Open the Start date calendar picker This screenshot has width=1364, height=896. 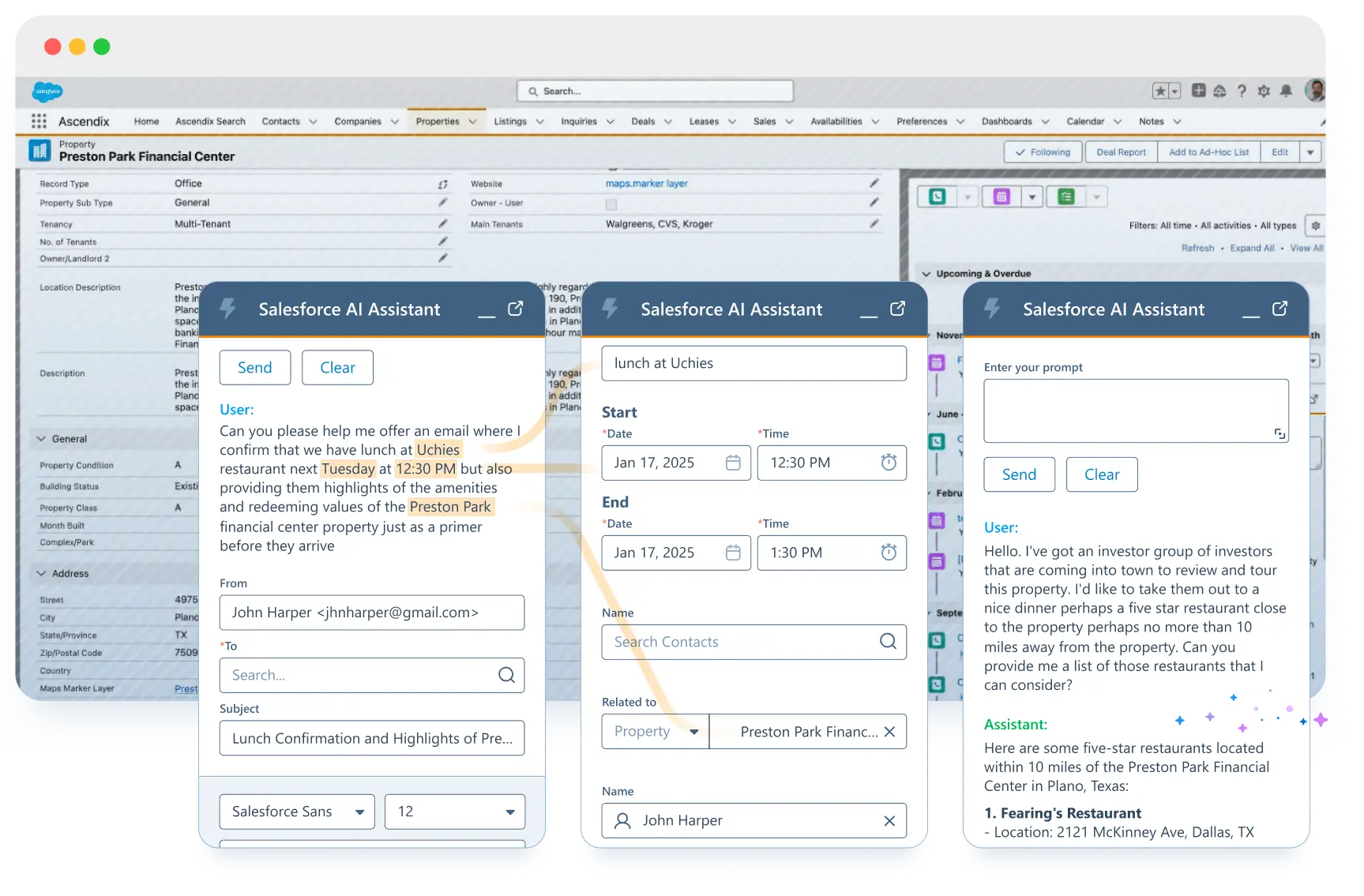click(733, 463)
